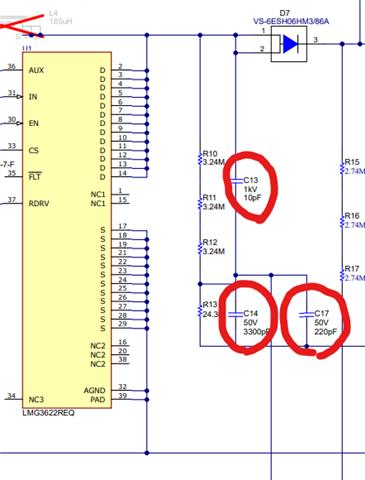The image size is (365, 480).
Task: Click pin number 16 beside NC2
Action: point(123,342)
